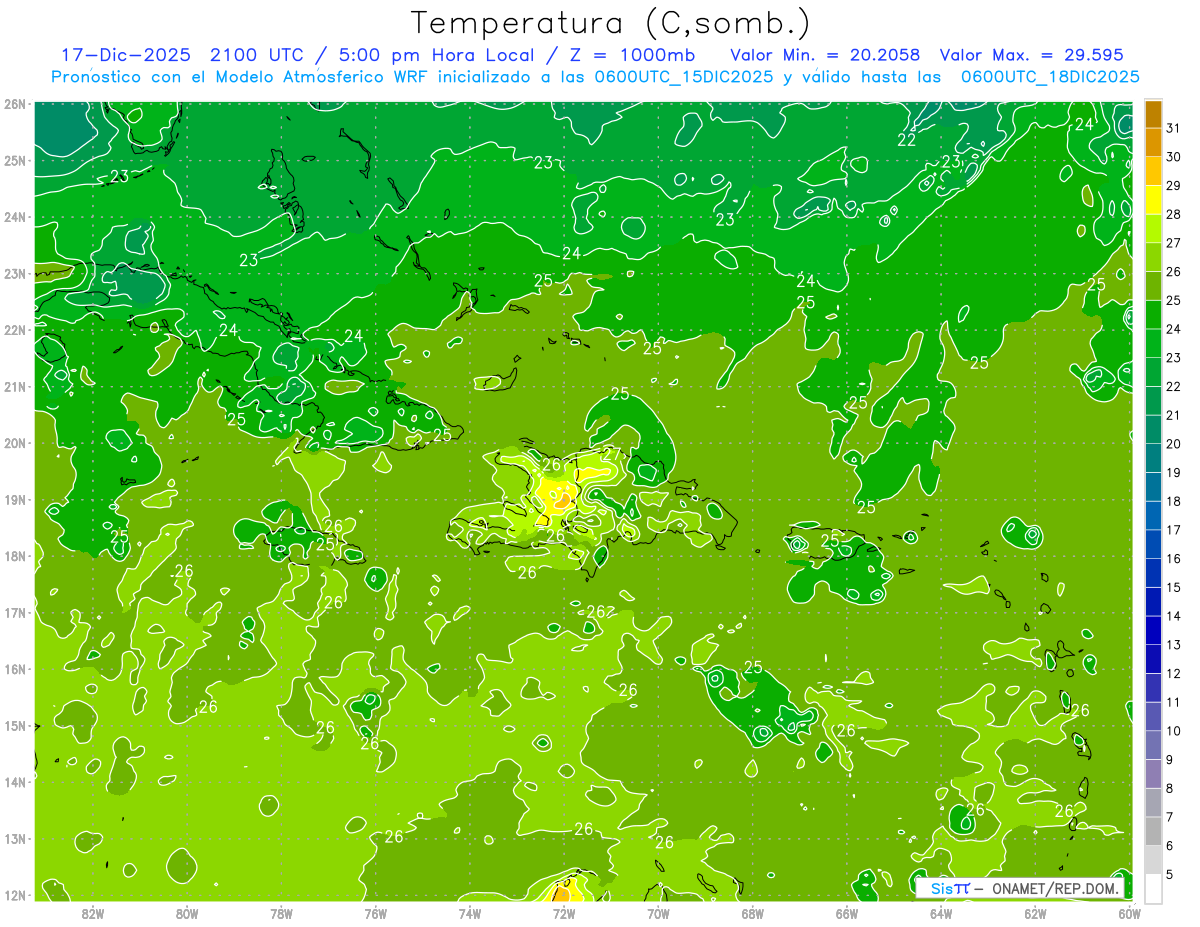1200x927 pixels.
Task: Click the "20N" latitude axis label
Action: click(x=15, y=443)
